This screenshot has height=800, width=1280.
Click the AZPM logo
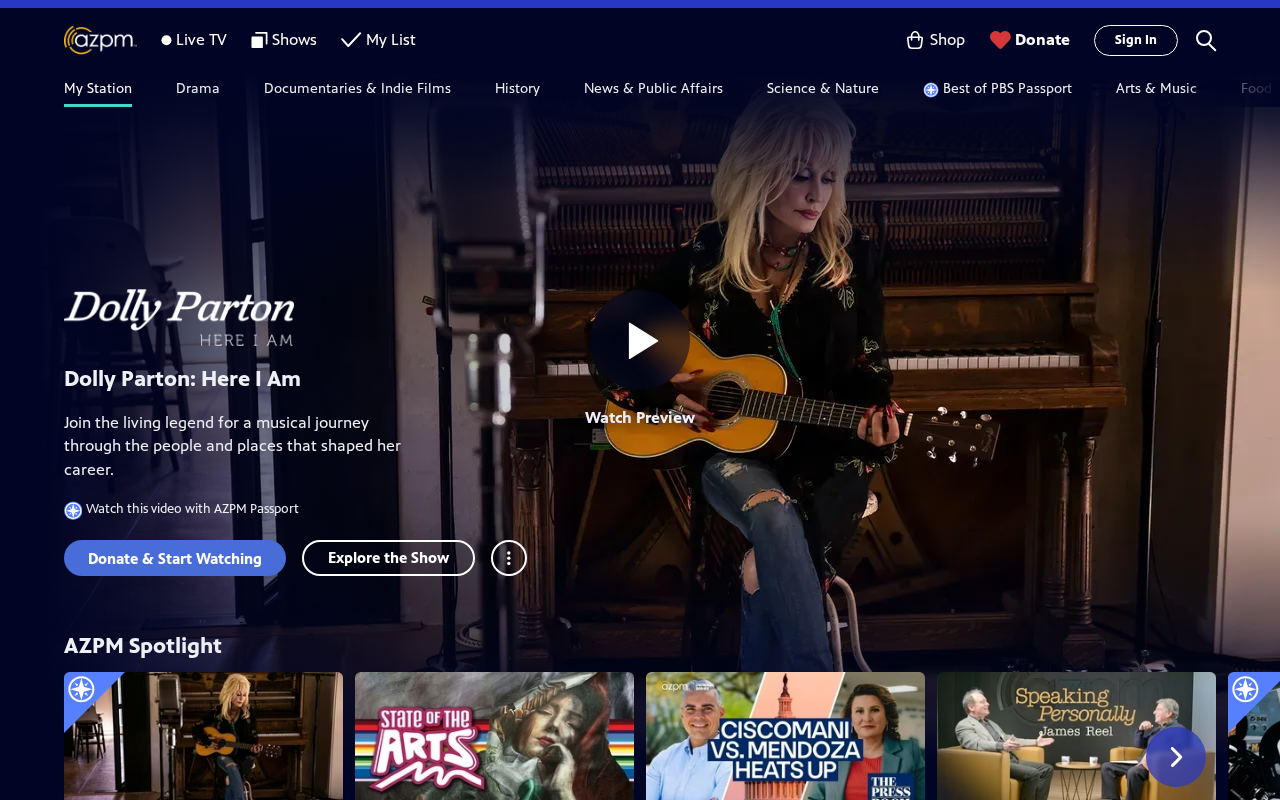click(100, 40)
